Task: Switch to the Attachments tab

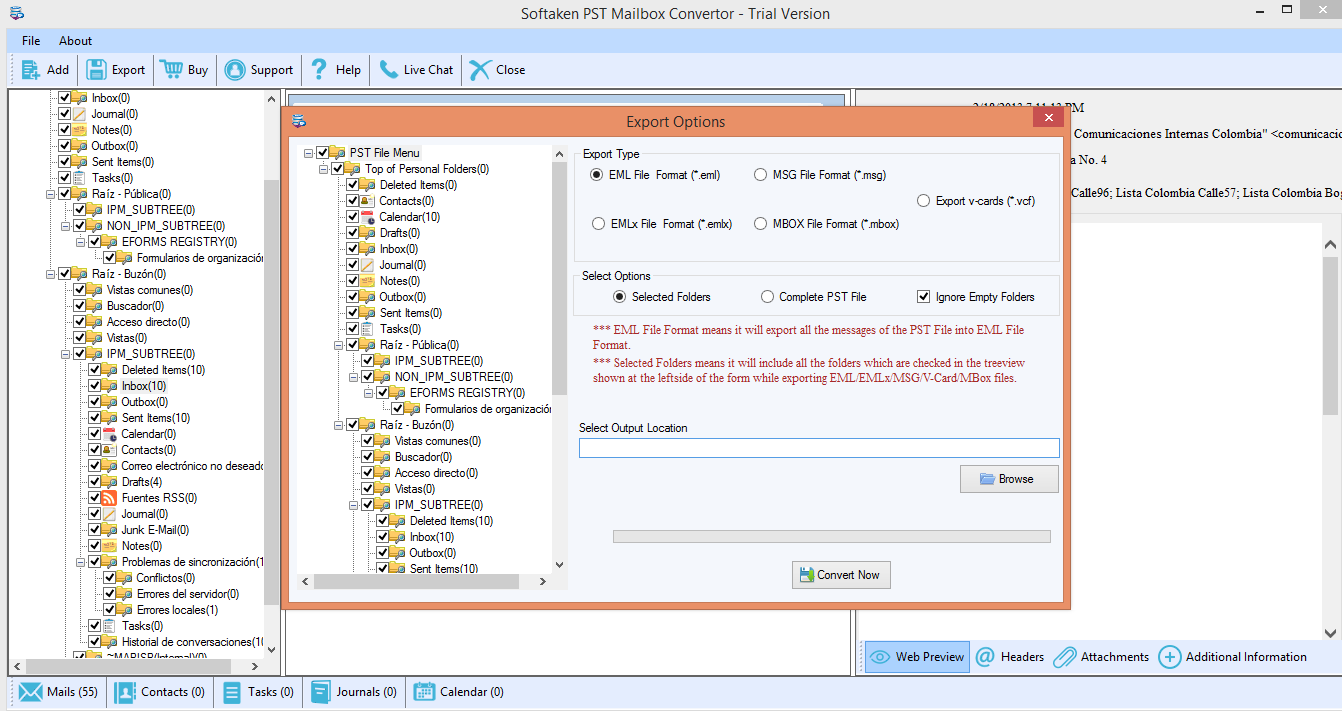Action: pyautogui.click(x=1101, y=657)
